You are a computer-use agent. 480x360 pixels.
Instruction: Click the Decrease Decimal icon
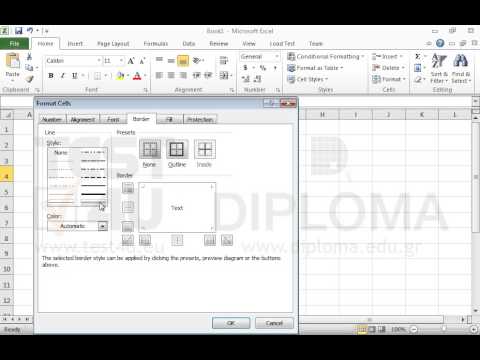(x=257, y=79)
